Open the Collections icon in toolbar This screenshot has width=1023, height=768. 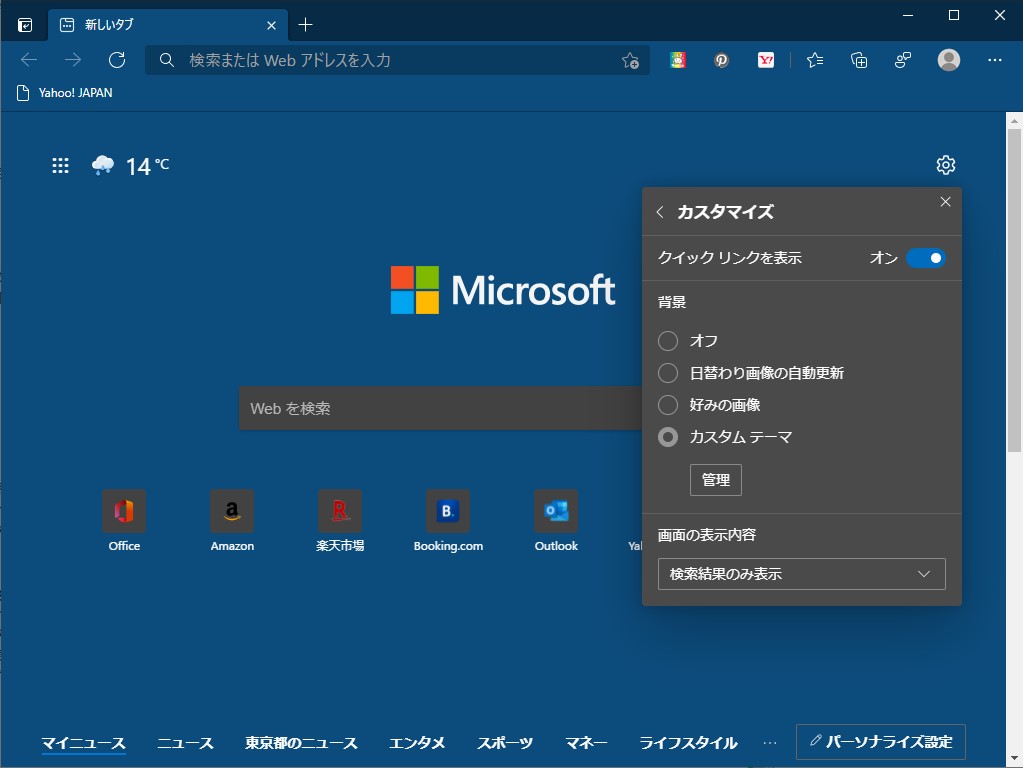pos(858,60)
